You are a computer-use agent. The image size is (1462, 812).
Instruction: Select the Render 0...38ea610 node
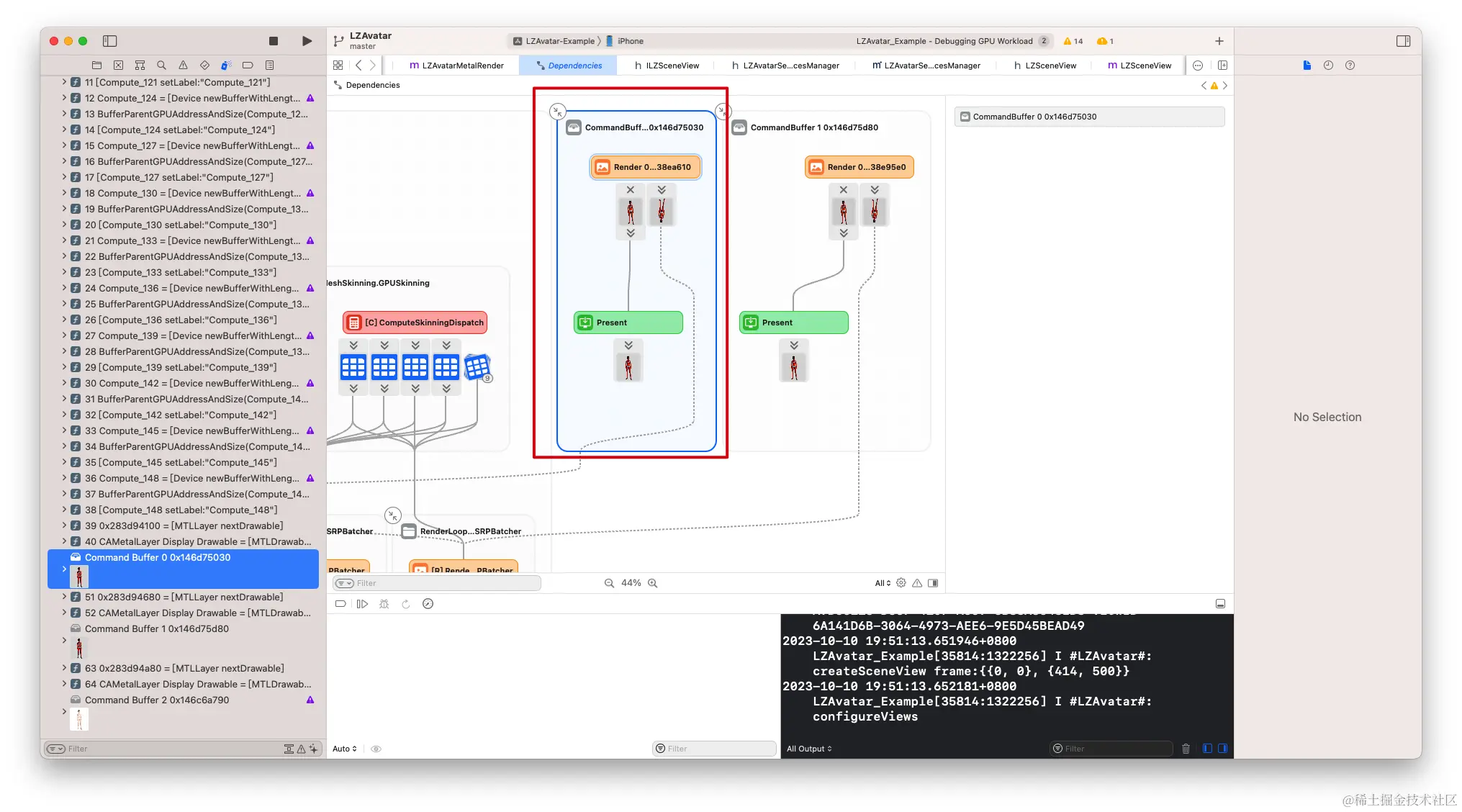(x=646, y=167)
